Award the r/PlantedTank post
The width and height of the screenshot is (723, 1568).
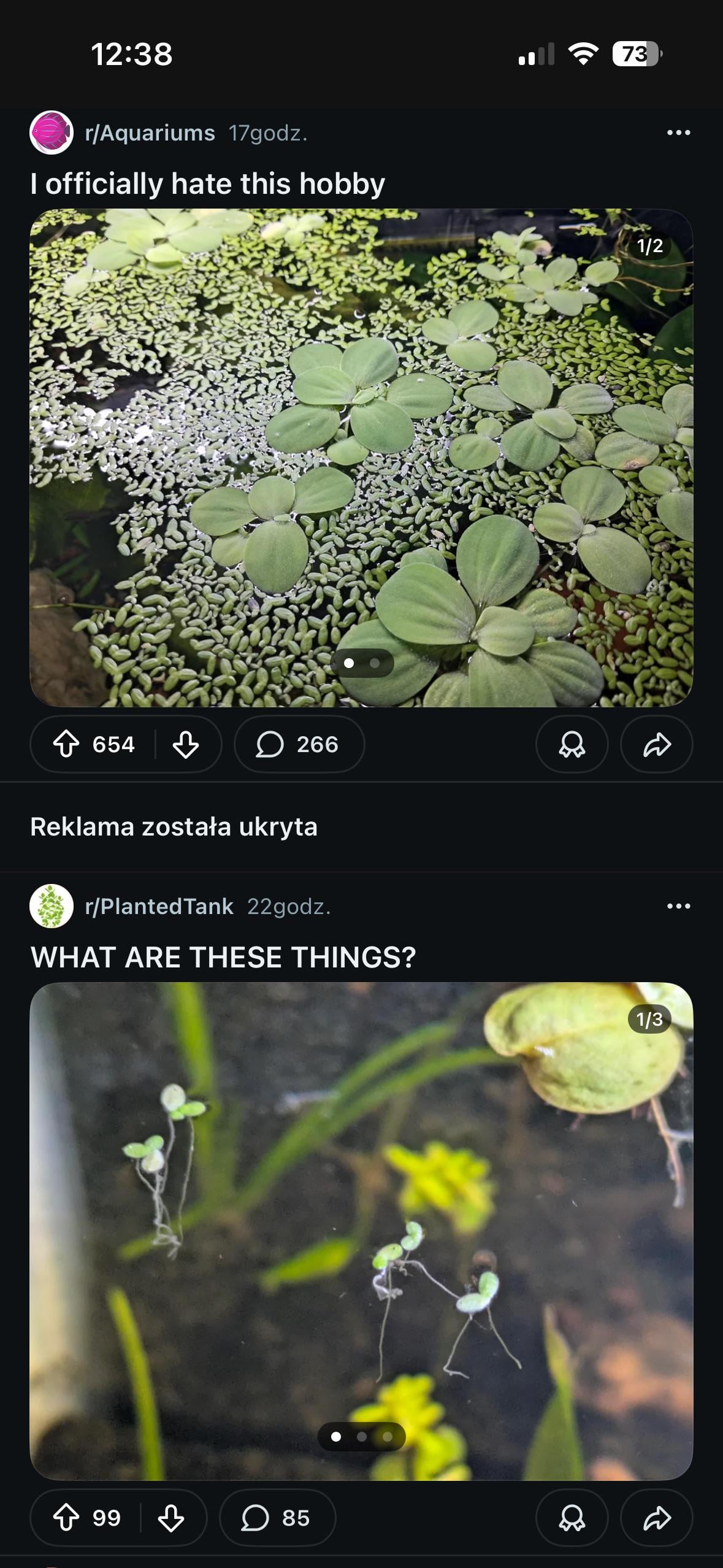tap(572, 1518)
